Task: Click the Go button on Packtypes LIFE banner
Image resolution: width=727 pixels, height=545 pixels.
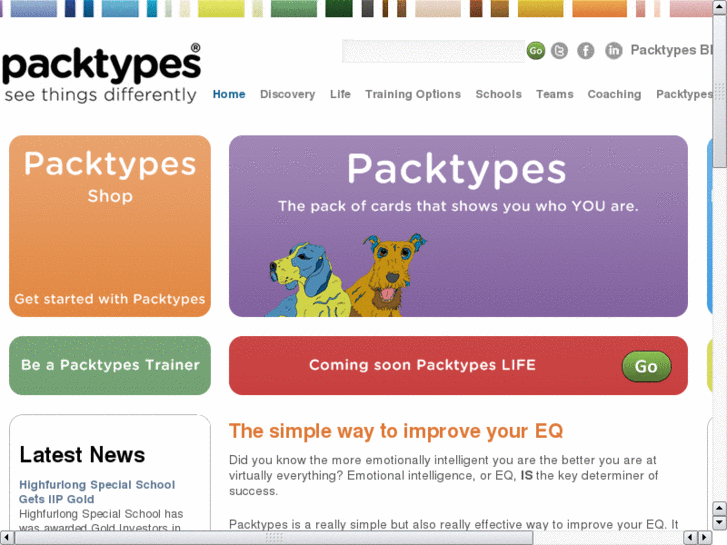Action: coord(646,366)
